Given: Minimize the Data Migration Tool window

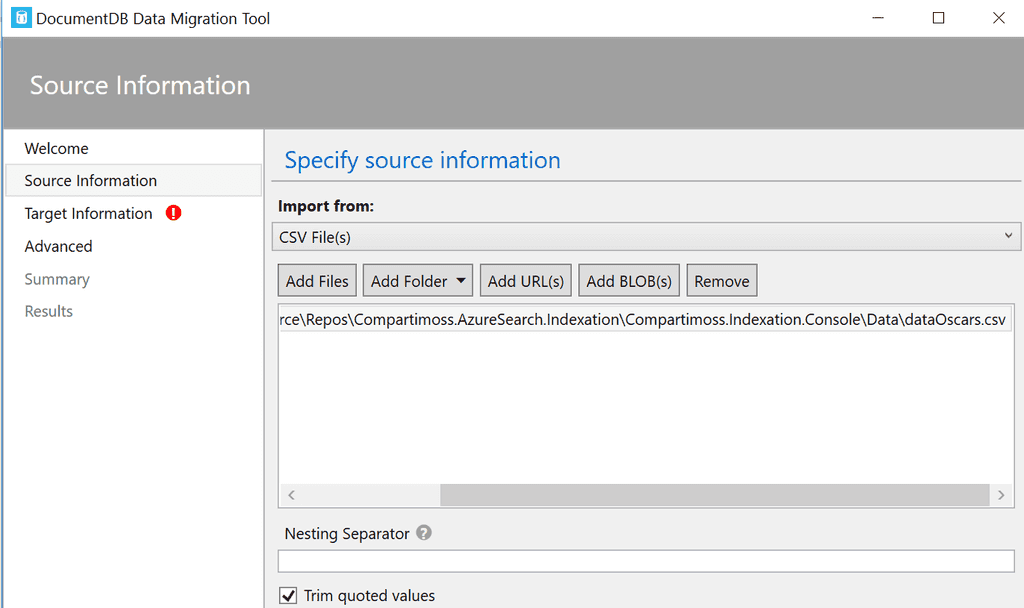Looking at the screenshot, I should [x=878, y=18].
